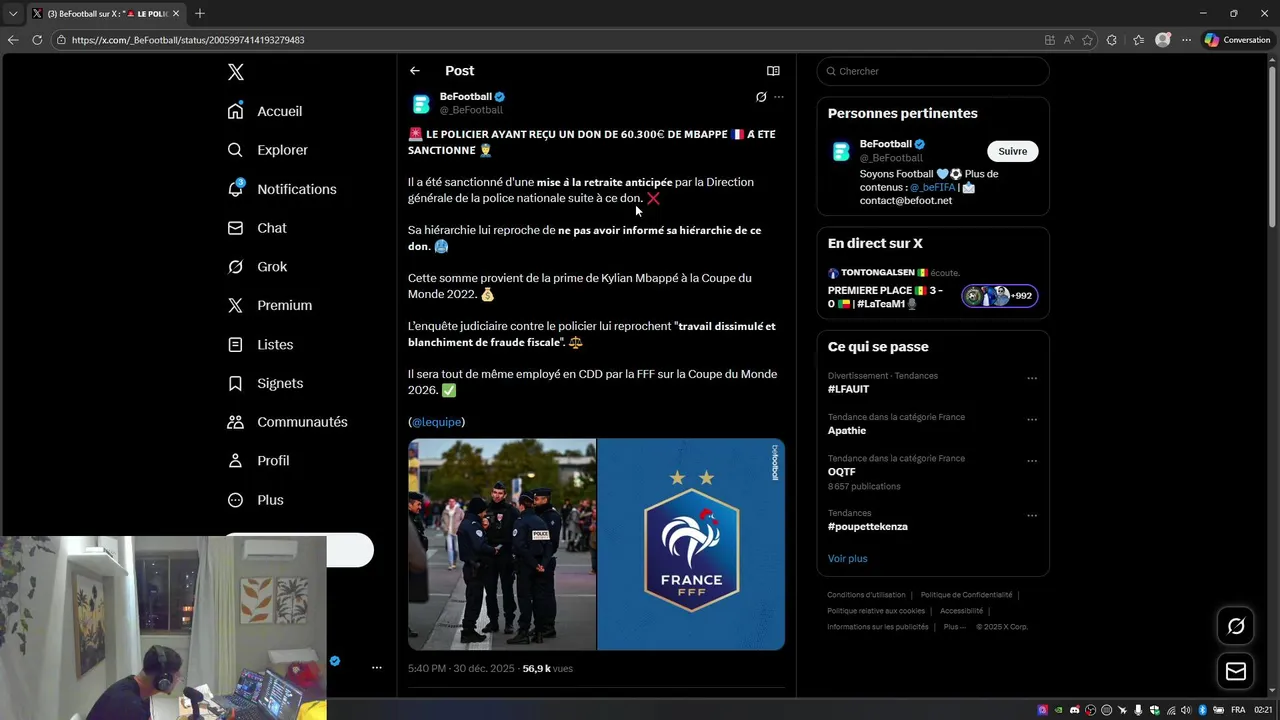Click the Chercher search field
The image size is (1280, 720).
point(933,71)
